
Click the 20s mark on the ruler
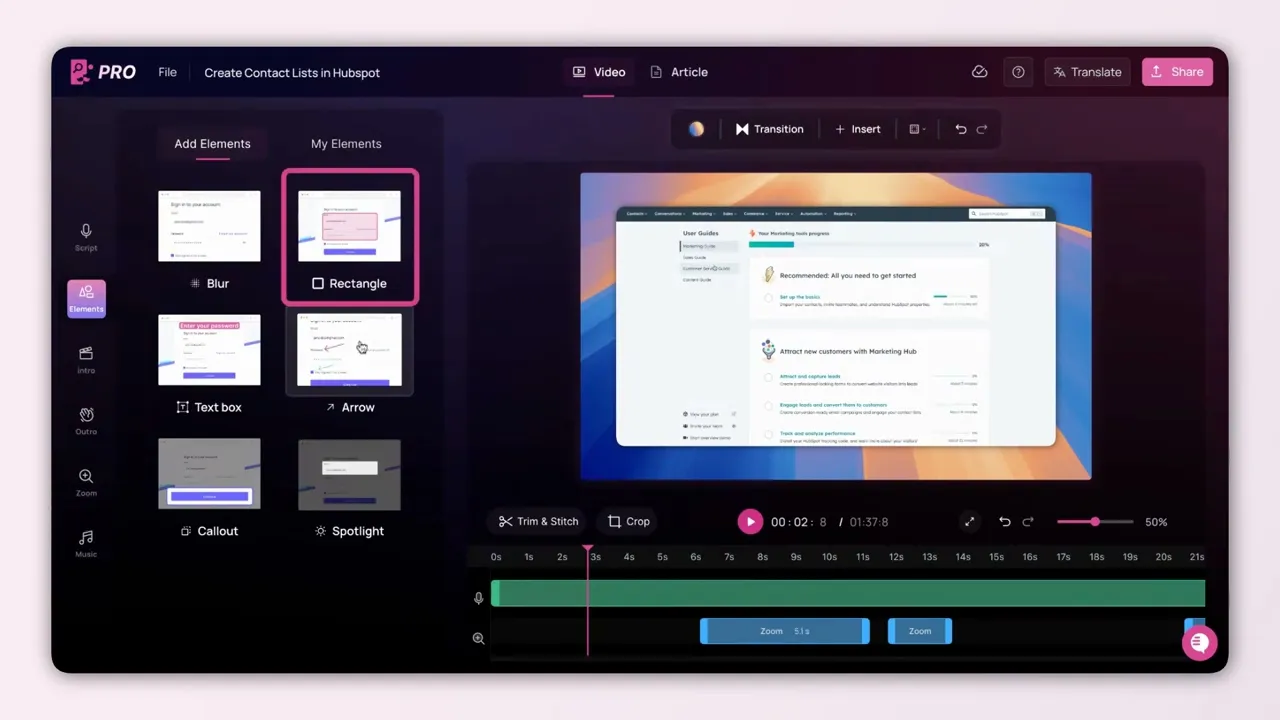click(x=1163, y=557)
